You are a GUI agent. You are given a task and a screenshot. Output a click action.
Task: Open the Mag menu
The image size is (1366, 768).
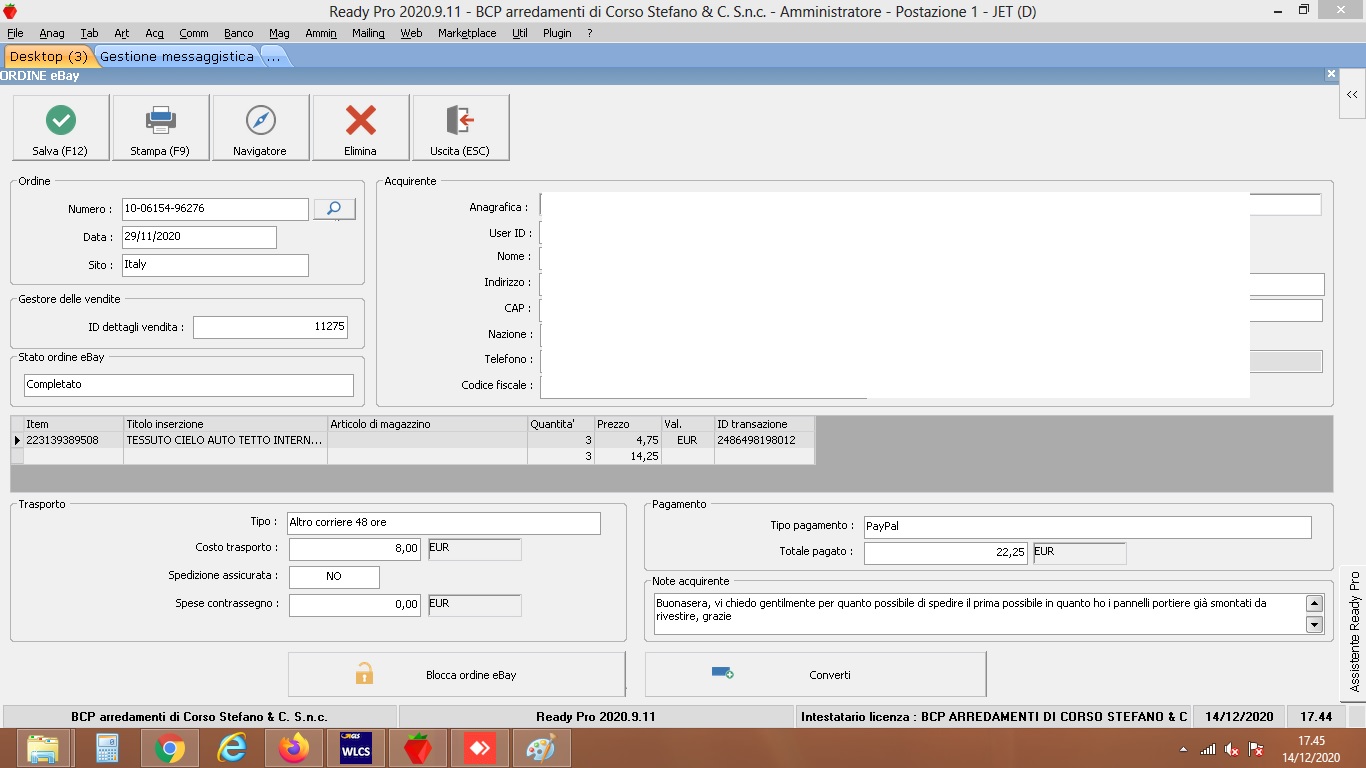click(x=279, y=33)
